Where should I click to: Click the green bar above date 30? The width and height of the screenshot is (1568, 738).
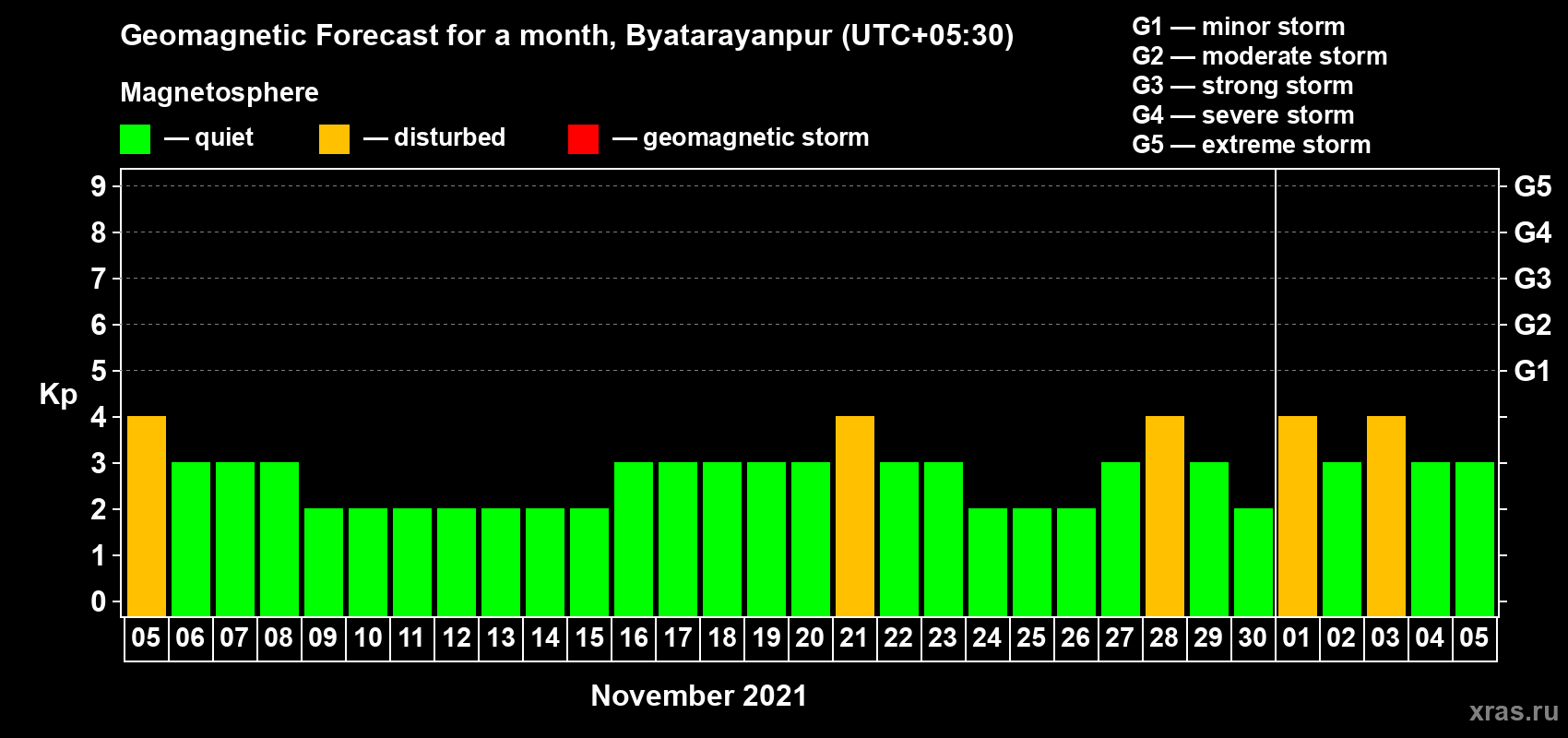[1253, 562]
